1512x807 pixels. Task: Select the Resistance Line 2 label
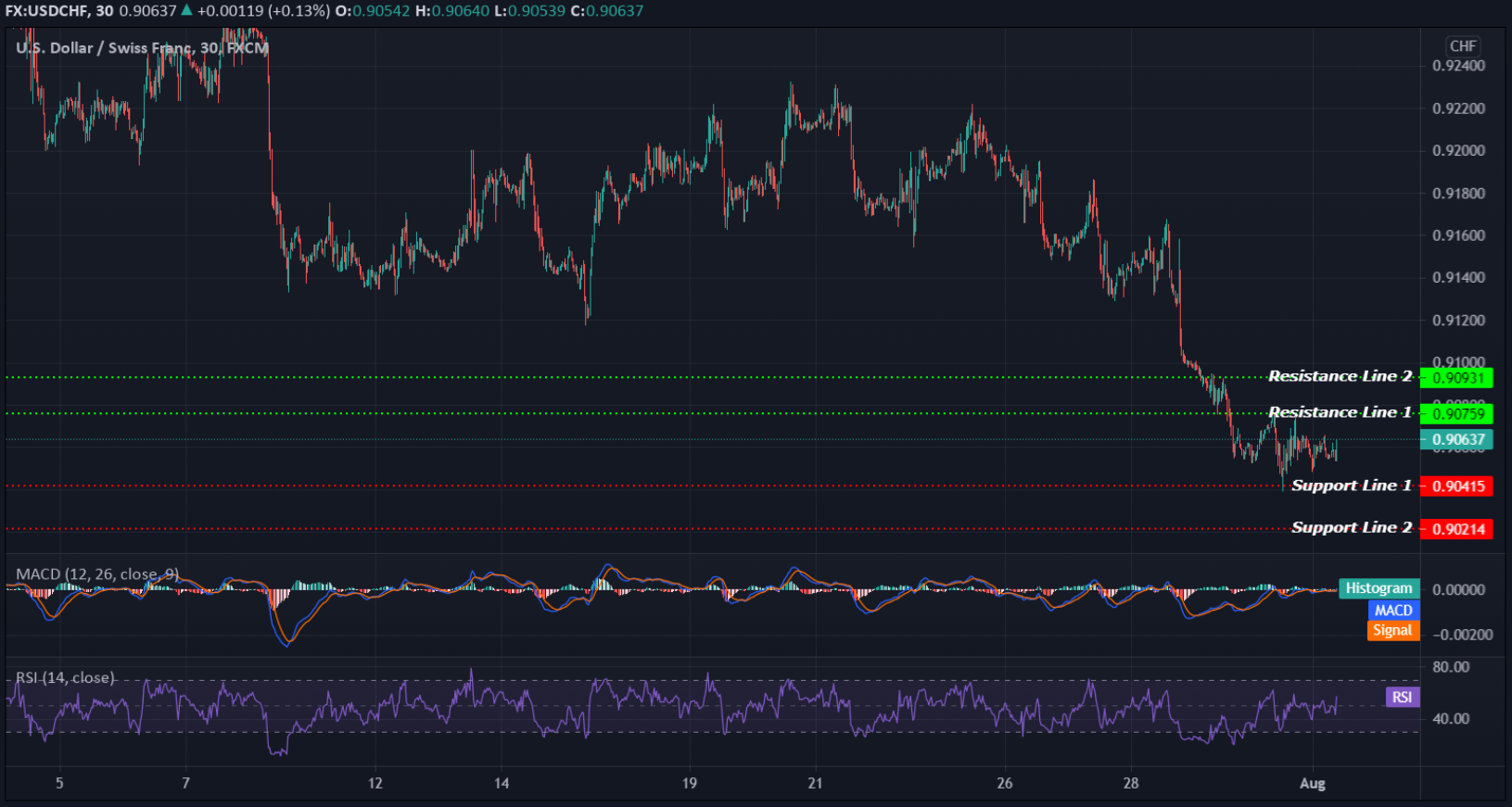[x=1340, y=376]
